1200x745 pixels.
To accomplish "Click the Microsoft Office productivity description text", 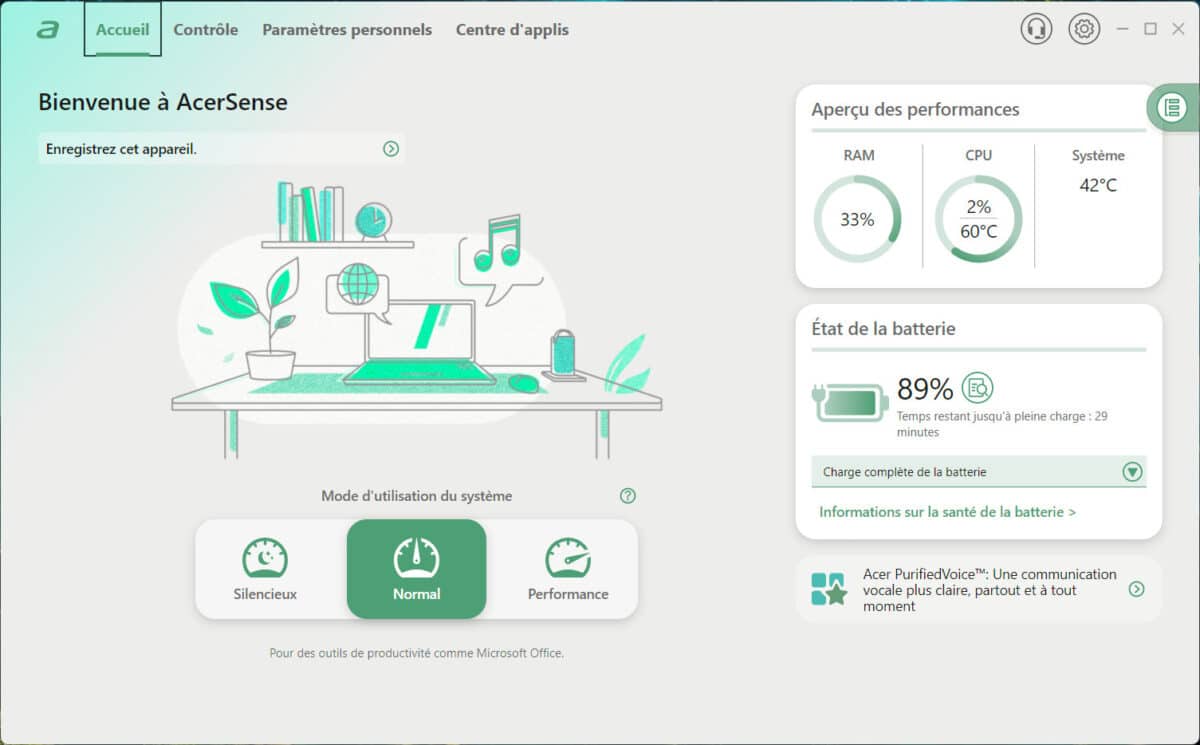I will 416,653.
